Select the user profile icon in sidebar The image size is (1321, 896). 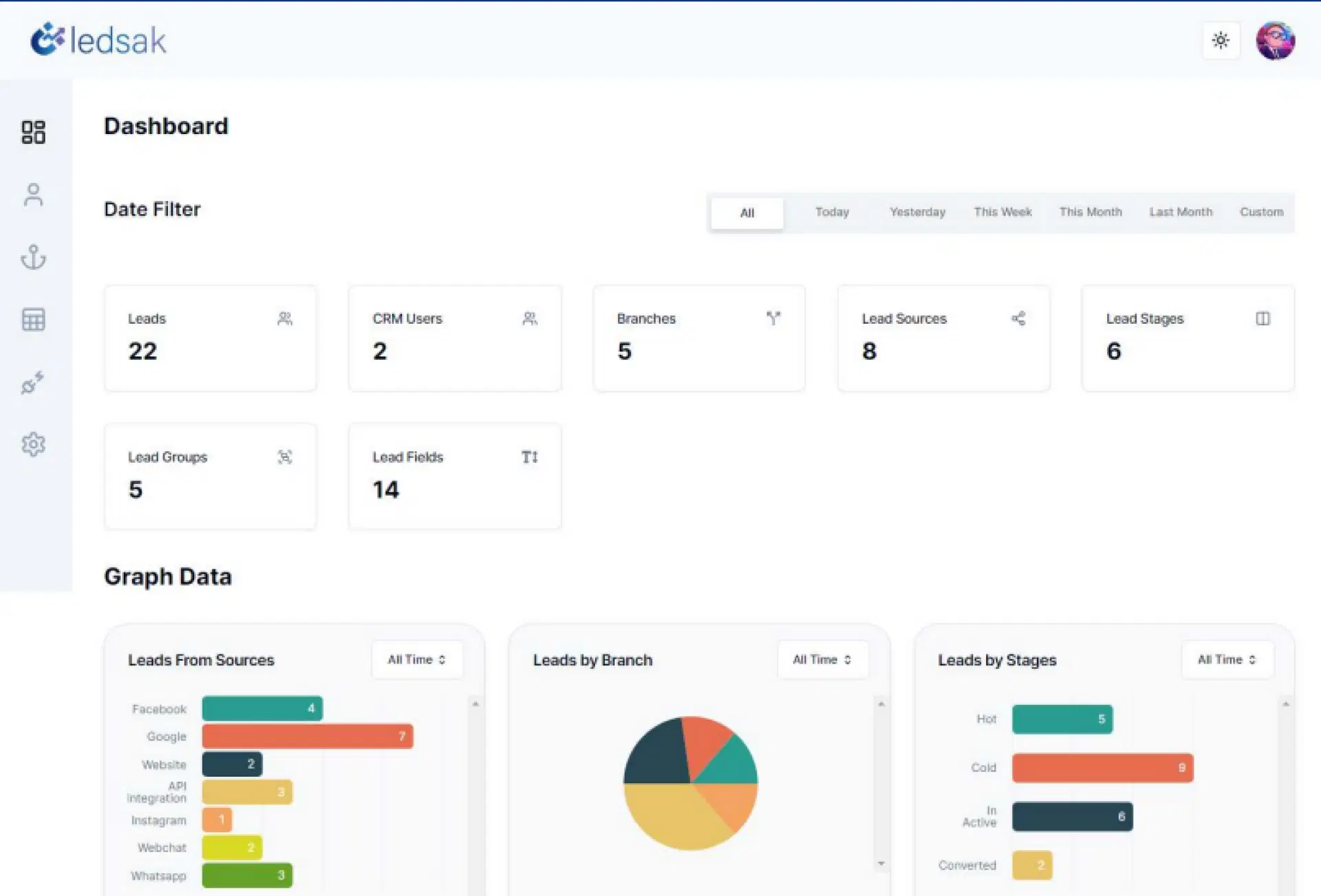coord(33,195)
